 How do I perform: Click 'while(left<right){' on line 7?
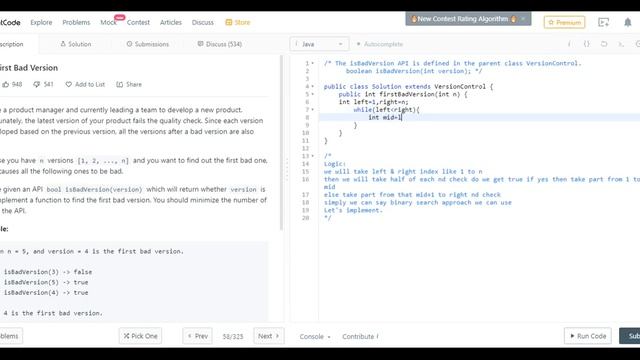point(386,110)
